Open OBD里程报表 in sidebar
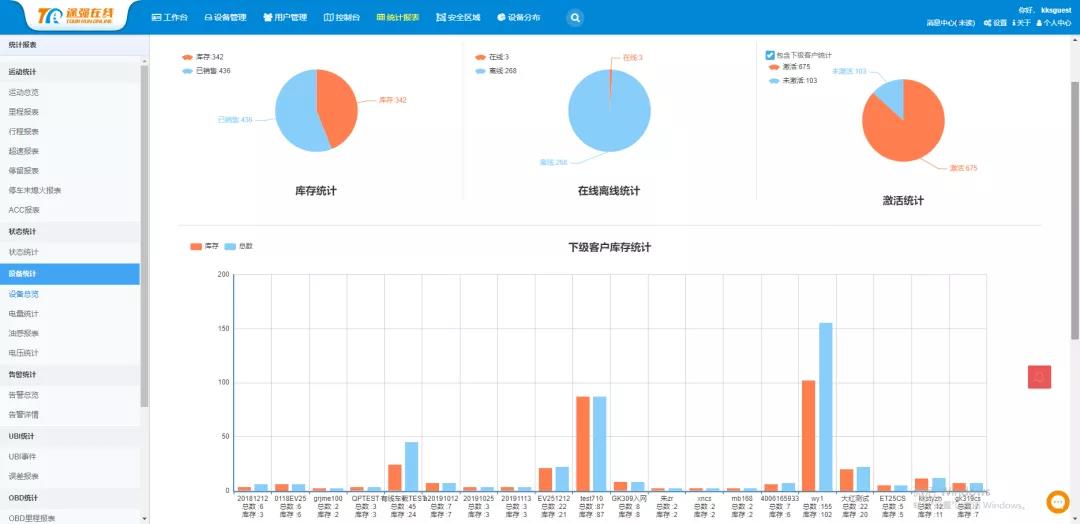The width and height of the screenshot is (1080, 524). (x=32, y=518)
